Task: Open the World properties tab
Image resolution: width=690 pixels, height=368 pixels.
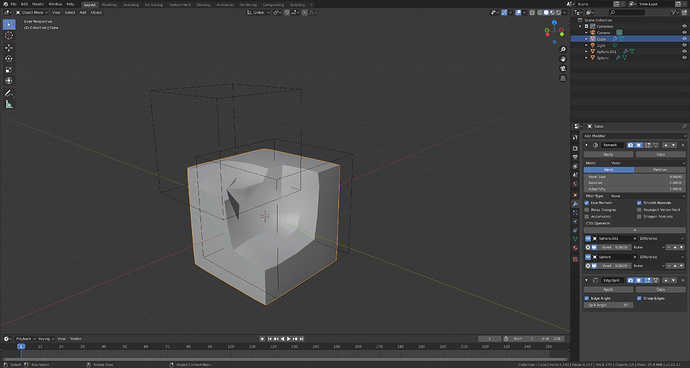Action: 575,184
